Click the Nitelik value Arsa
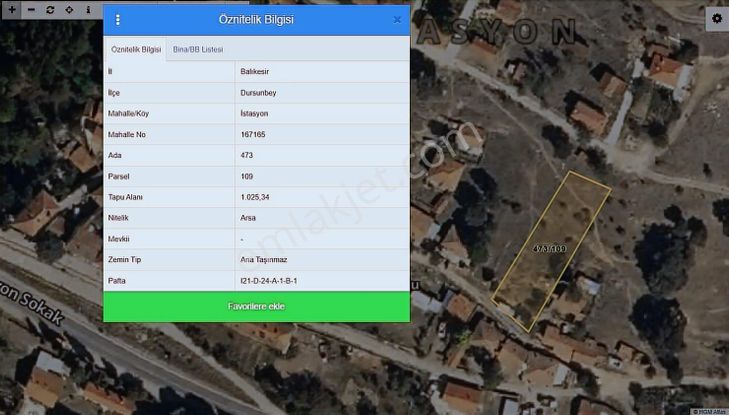Image resolution: width=729 pixels, height=415 pixels. [x=249, y=218]
